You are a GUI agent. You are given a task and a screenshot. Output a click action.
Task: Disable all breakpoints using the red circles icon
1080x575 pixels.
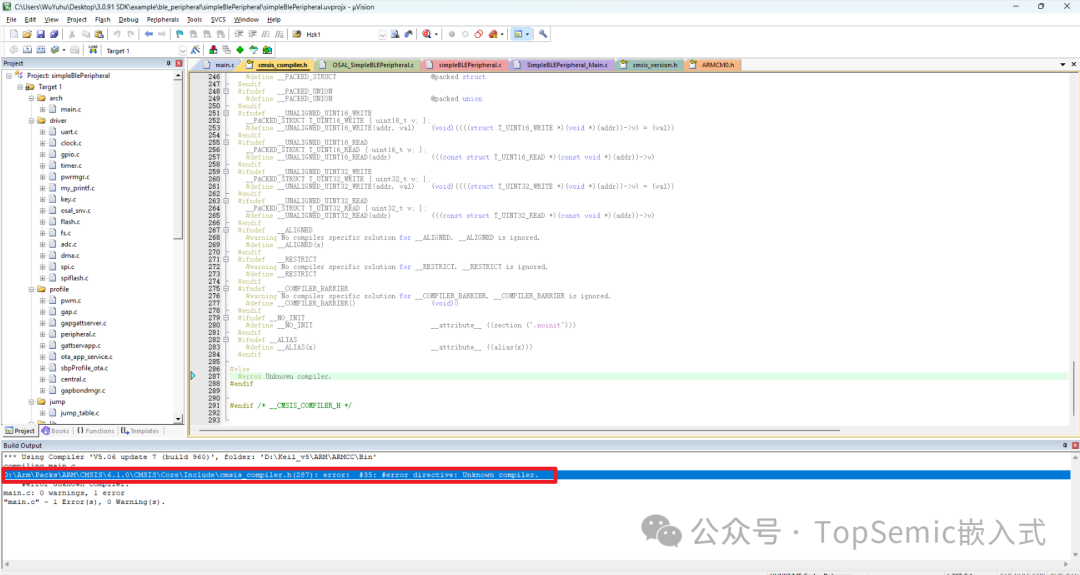(479, 34)
